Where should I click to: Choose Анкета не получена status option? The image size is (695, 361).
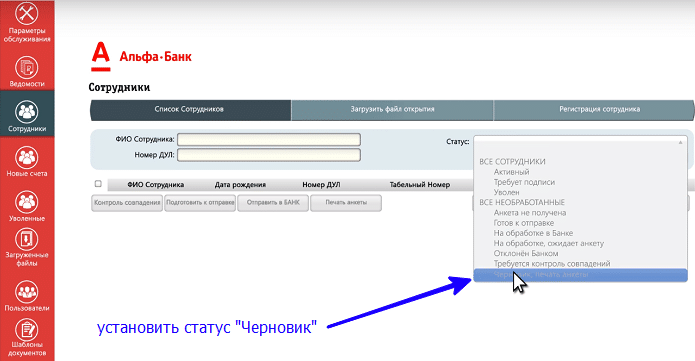coord(530,213)
